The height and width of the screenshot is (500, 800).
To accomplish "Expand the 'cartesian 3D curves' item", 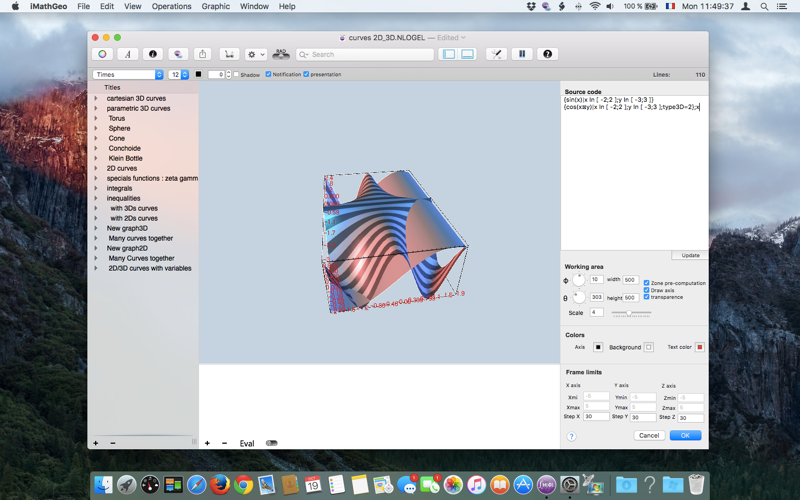I will [95, 98].
